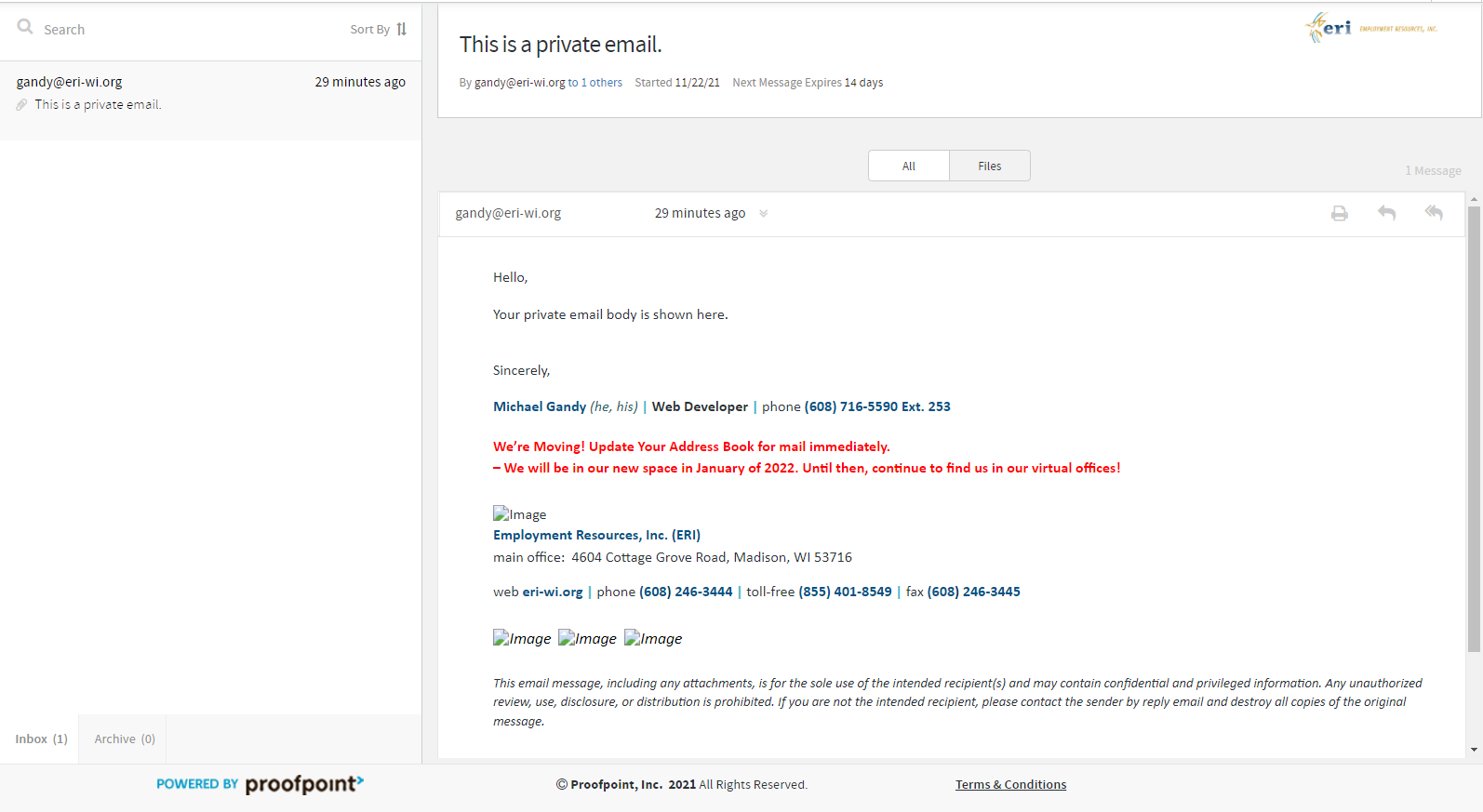Screen dimensions: 1483x812
Task: Open the Sort By dropdown
Action: tap(370, 30)
